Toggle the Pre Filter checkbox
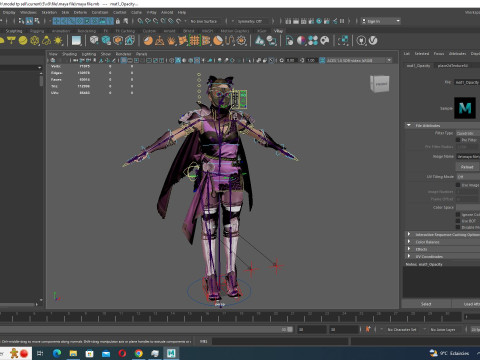 coord(458,140)
